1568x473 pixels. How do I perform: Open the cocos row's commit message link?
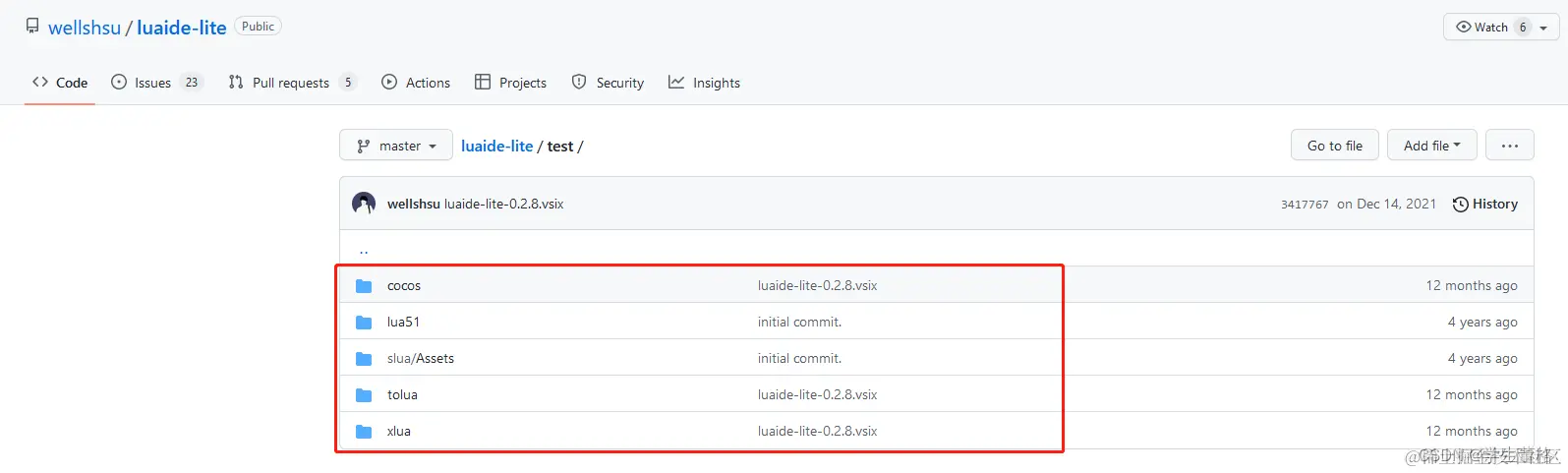[818, 286]
